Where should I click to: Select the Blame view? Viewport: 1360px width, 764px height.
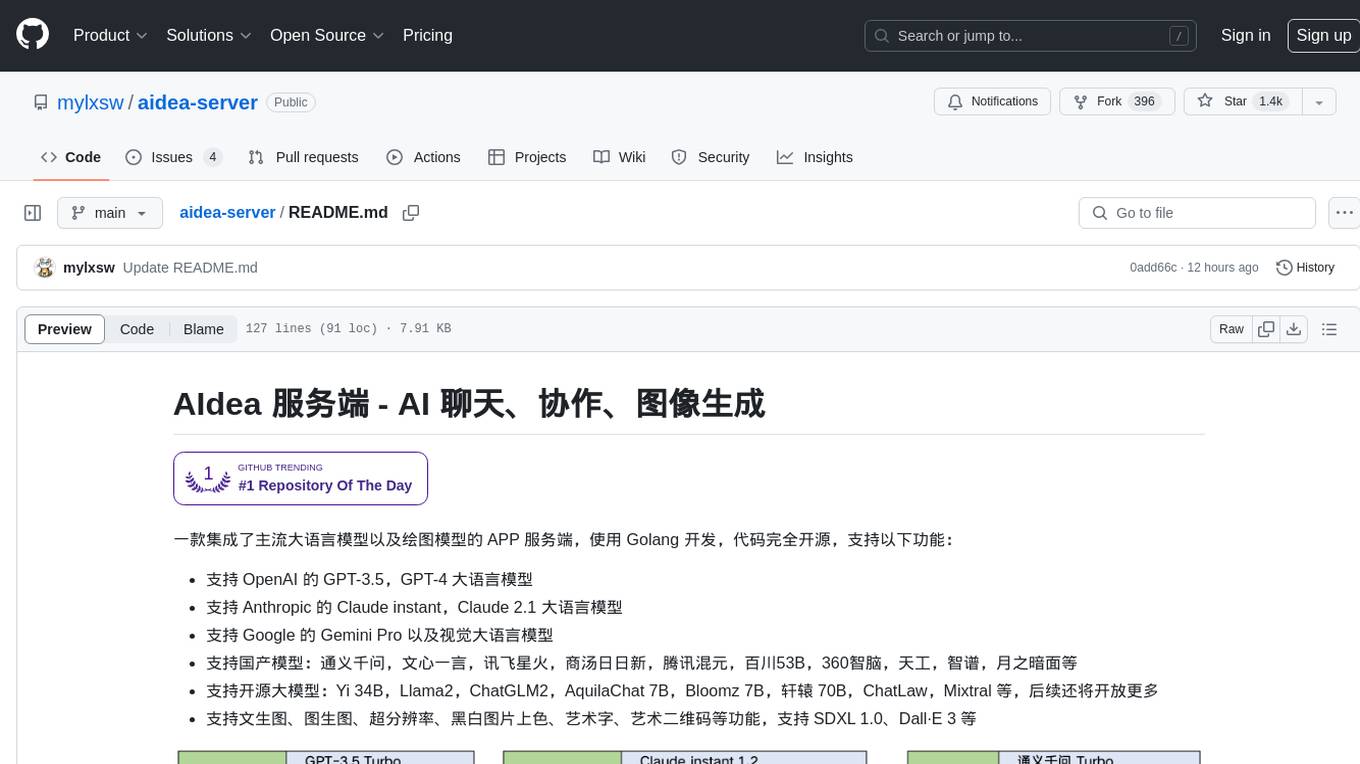203,329
